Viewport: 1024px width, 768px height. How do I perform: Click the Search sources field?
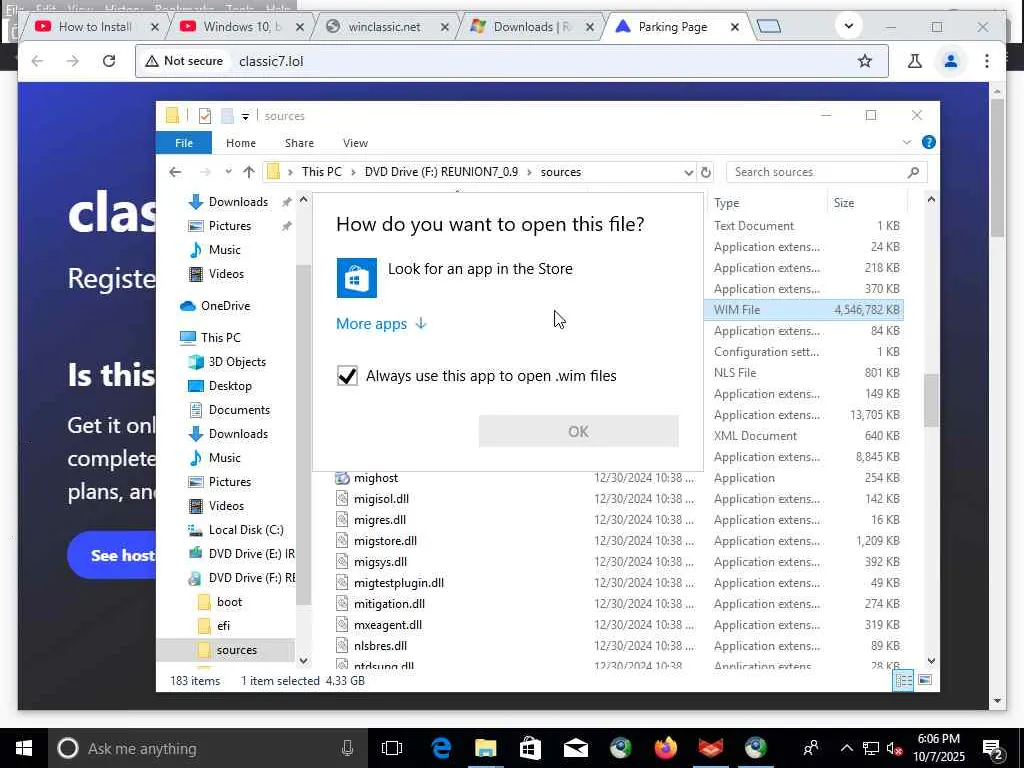tap(826, 172)
